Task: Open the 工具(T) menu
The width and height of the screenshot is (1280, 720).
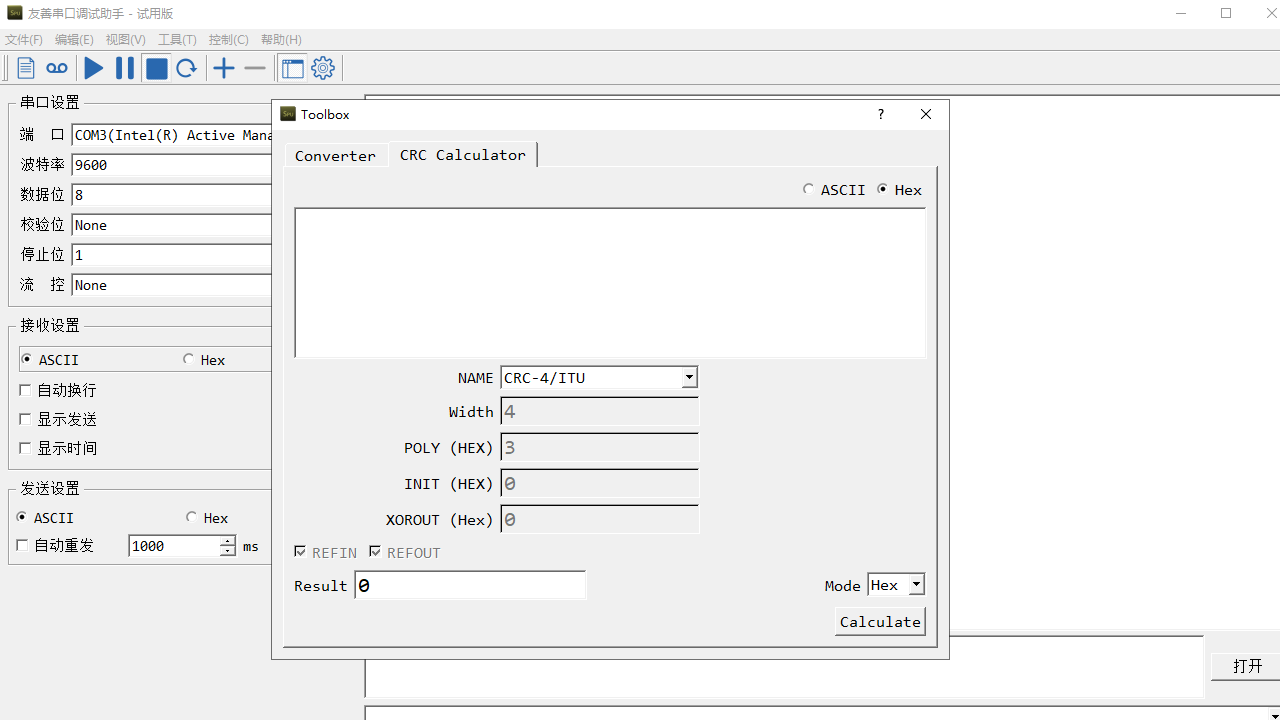Action: [176, 39]
